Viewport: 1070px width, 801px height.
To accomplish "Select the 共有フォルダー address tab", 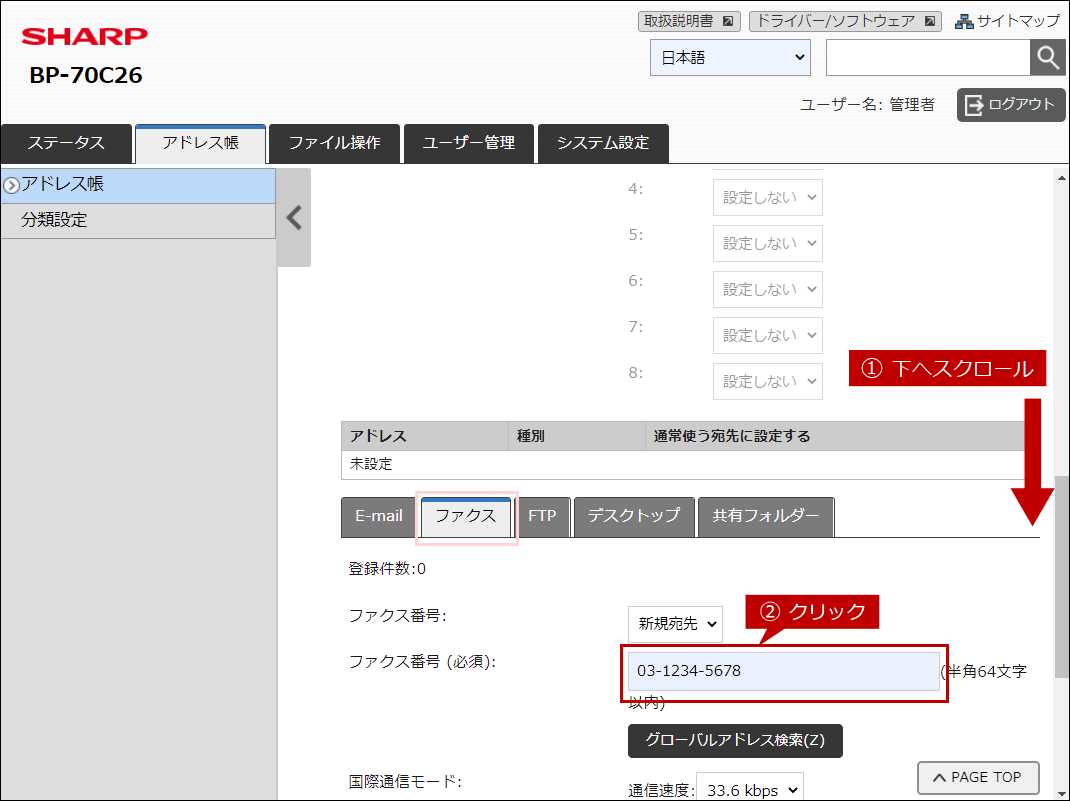I will [x=766, y=516].
